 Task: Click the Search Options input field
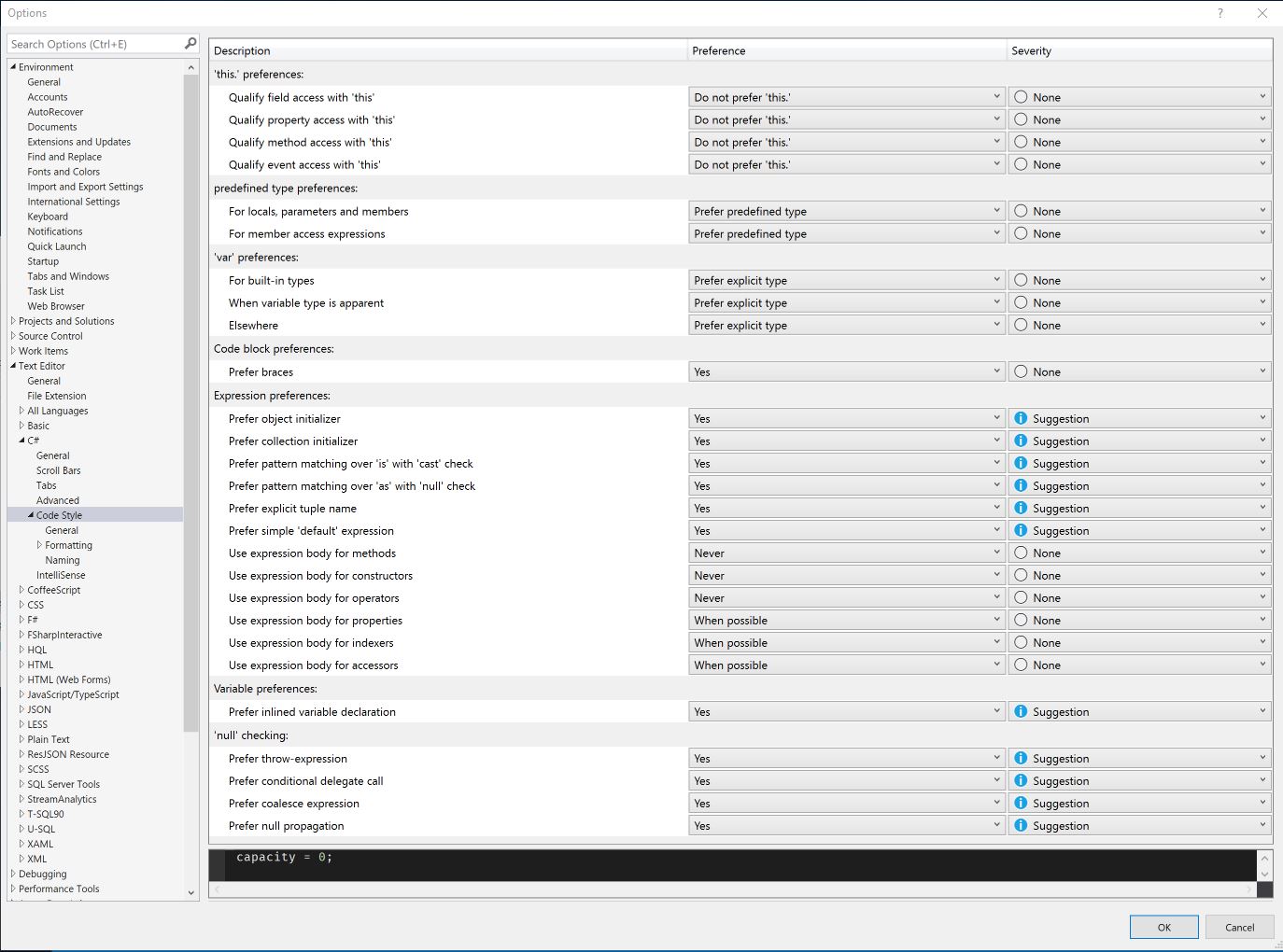pyautogui.click(x=93, y=44)
